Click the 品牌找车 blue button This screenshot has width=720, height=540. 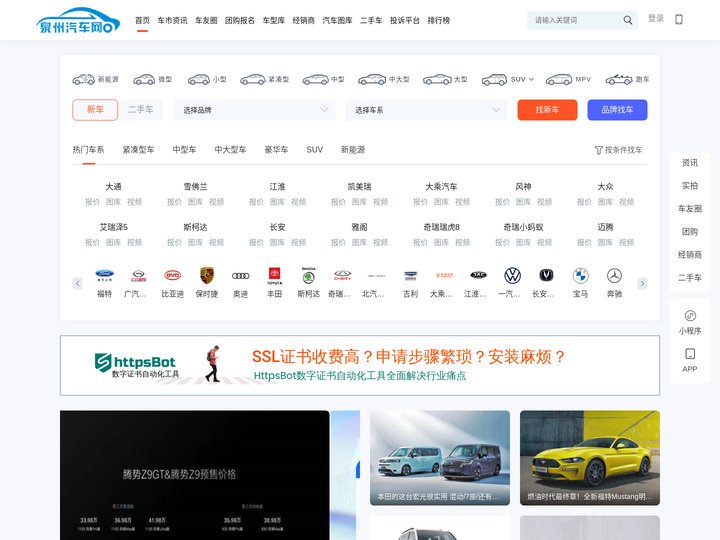[617, 110]
